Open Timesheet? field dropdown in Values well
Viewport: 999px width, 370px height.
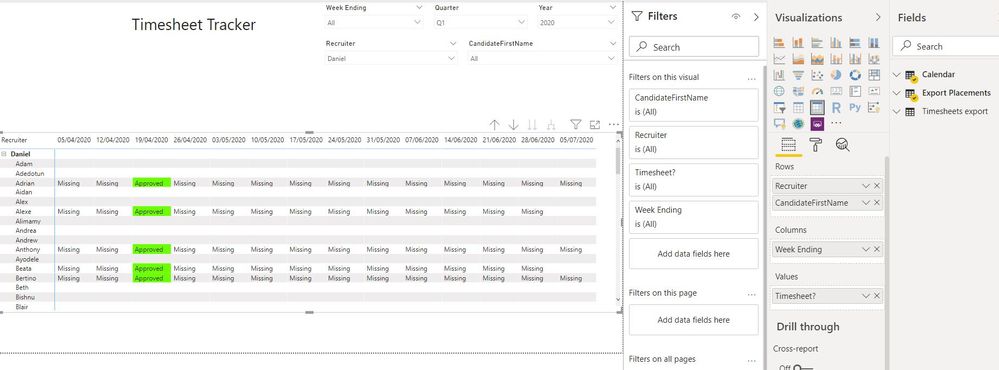pos(865,295)
